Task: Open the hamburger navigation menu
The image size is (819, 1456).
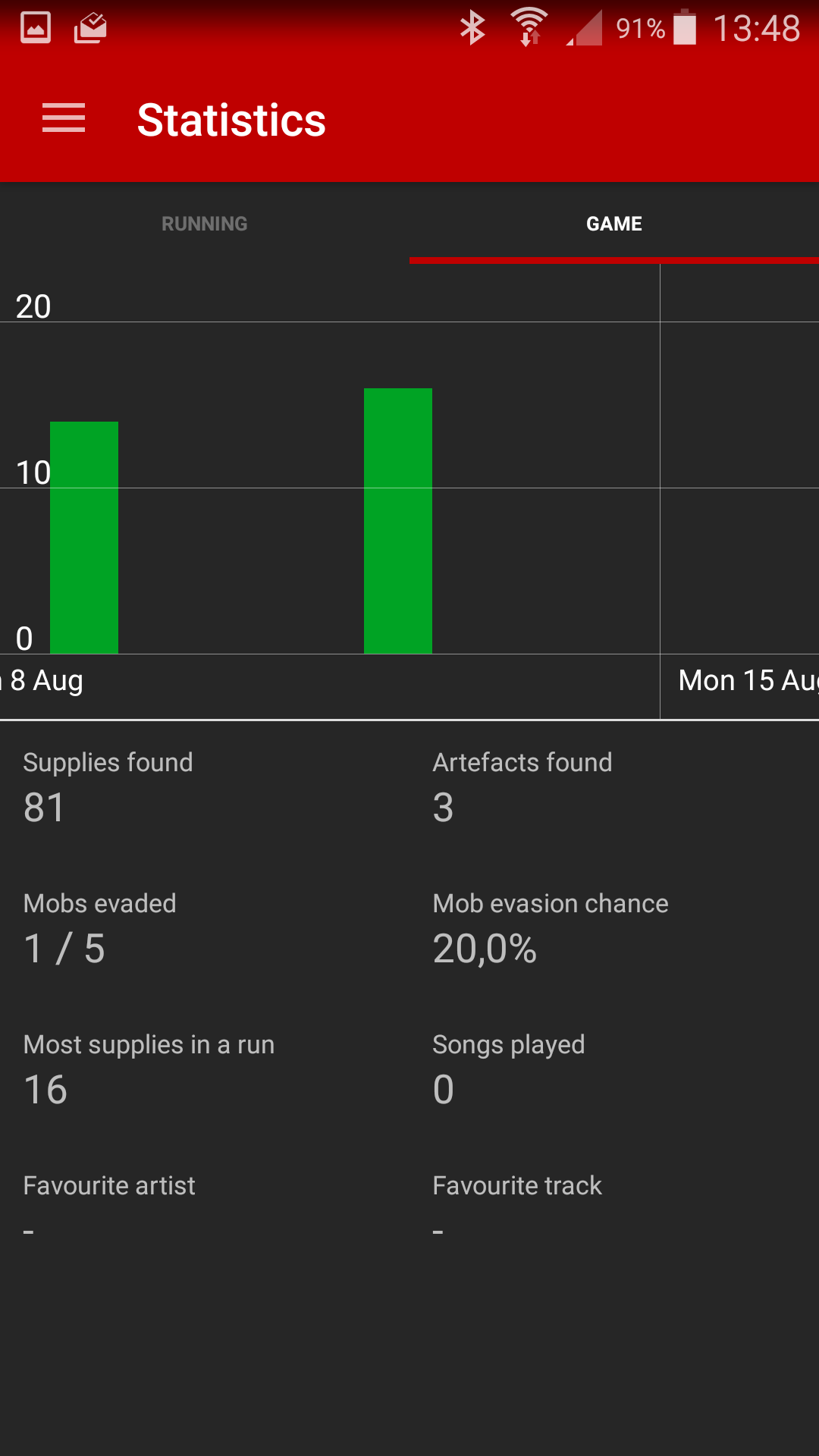Action: (64, 119)
